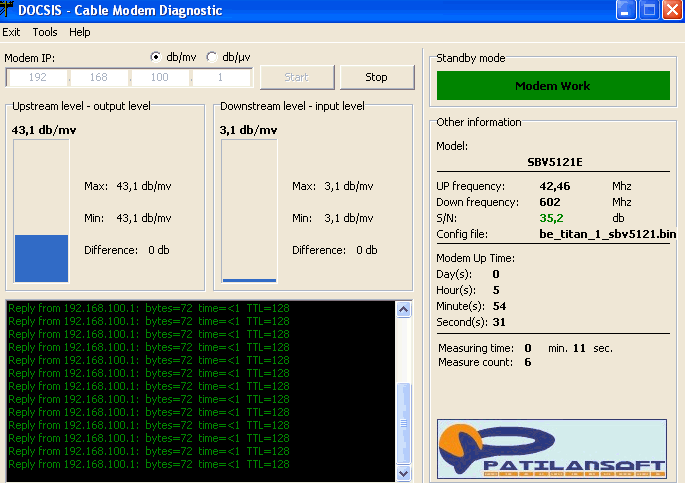The image size is (685, 483).
Task: Click the first IP octet field 192
Action: tap(38, 77)
